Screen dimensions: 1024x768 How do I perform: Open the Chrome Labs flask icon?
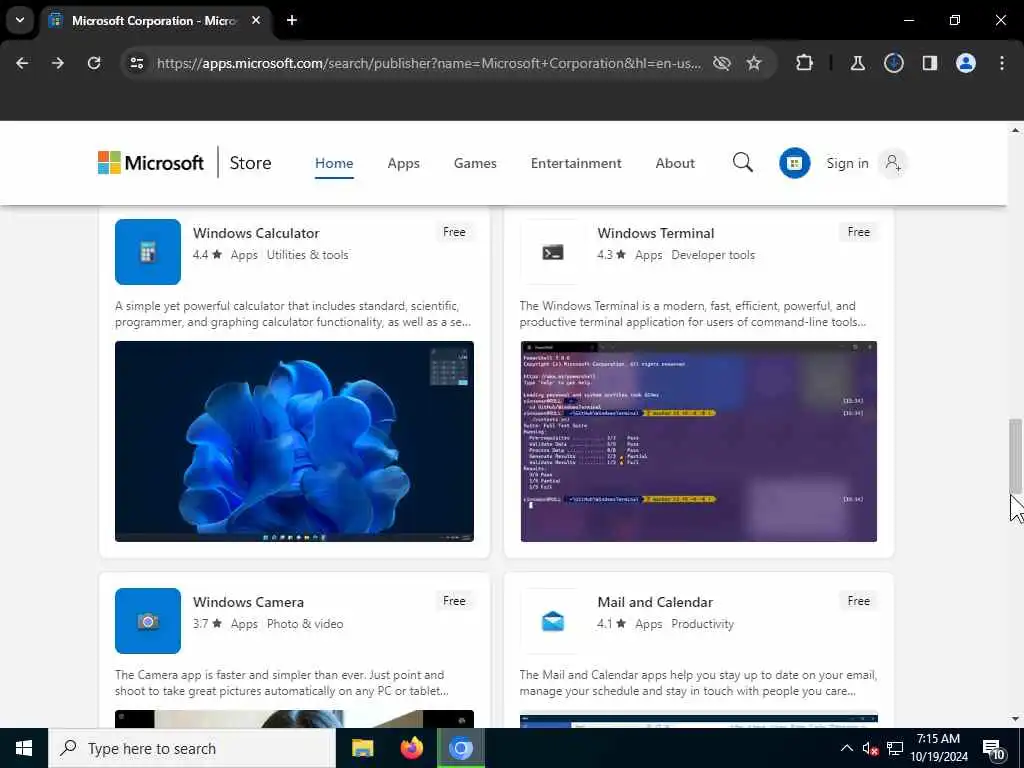pos(857,63)
